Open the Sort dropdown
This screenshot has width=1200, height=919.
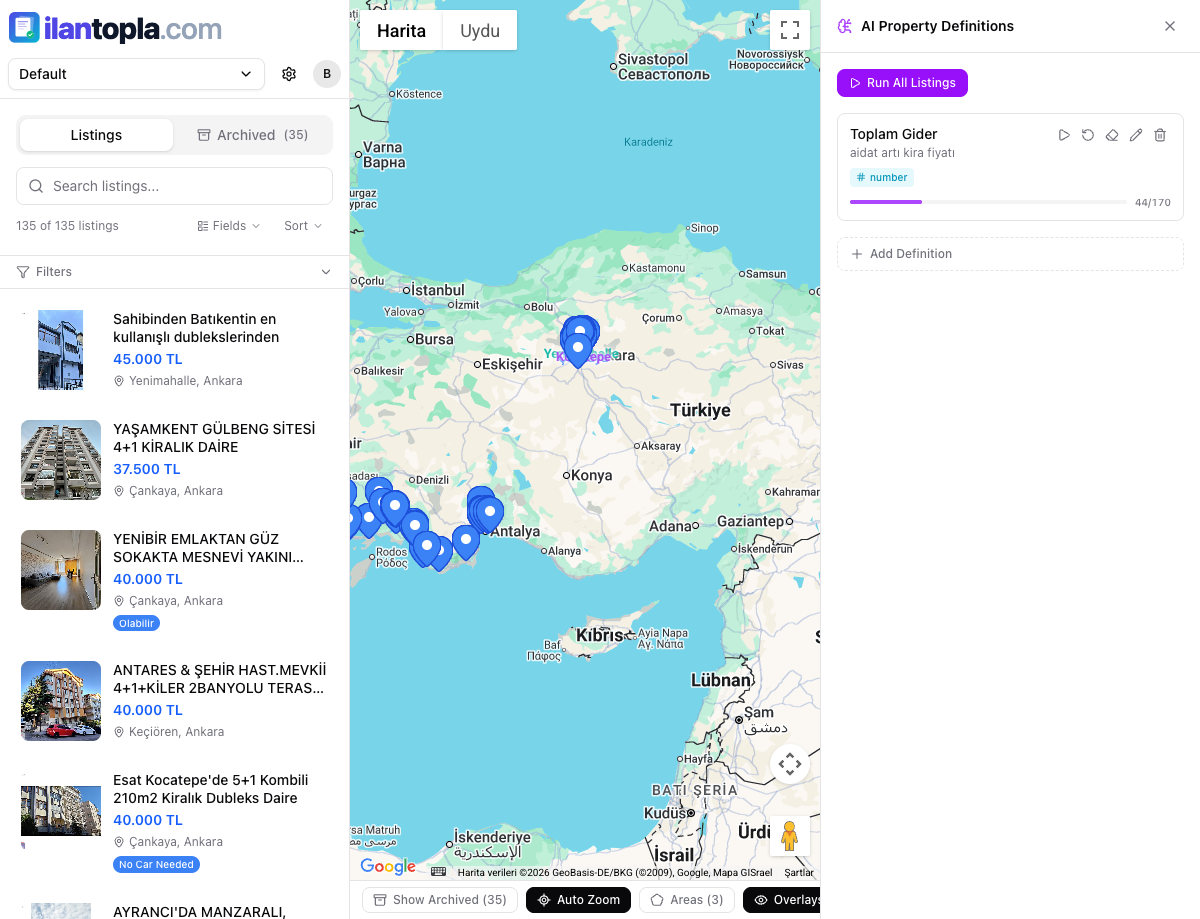pos(303,226)
